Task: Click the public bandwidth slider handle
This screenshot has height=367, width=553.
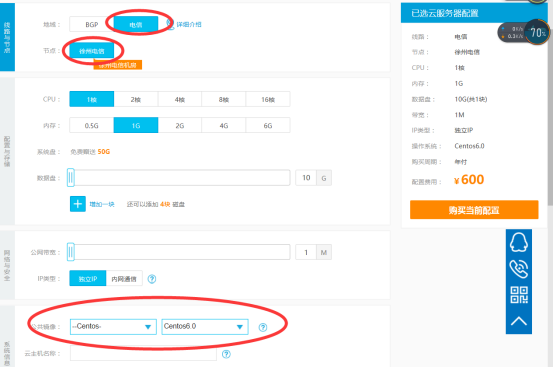Action: click(71, 252)
